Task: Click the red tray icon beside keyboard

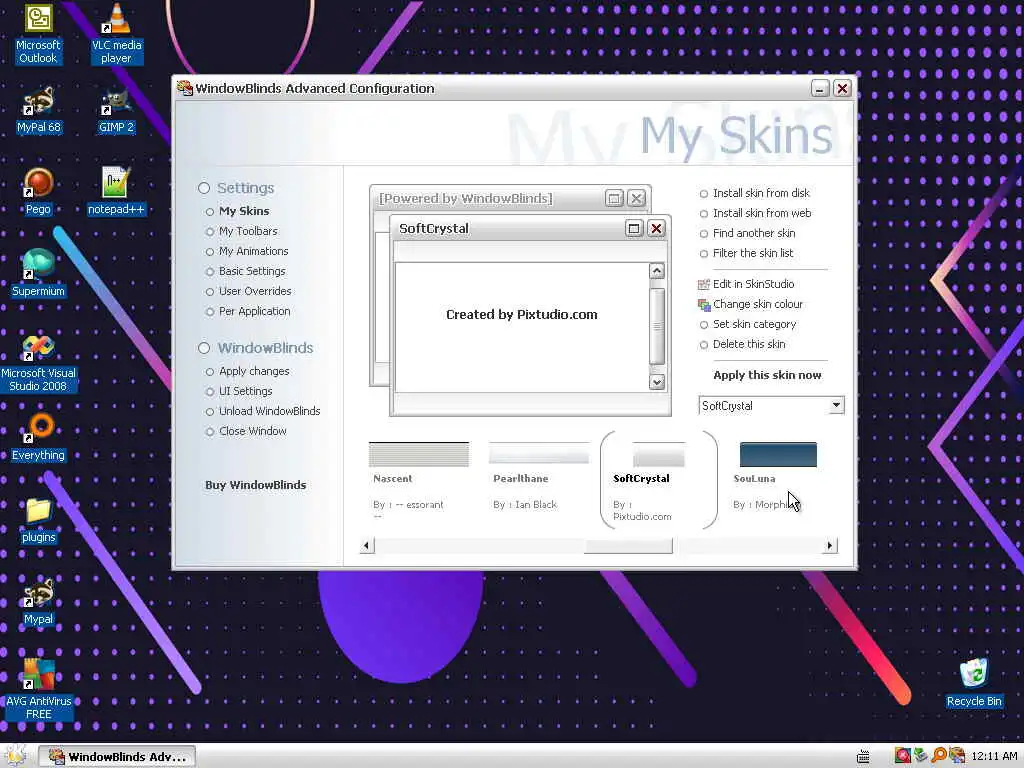Action: pyautogui.click(x=903, y=756)
